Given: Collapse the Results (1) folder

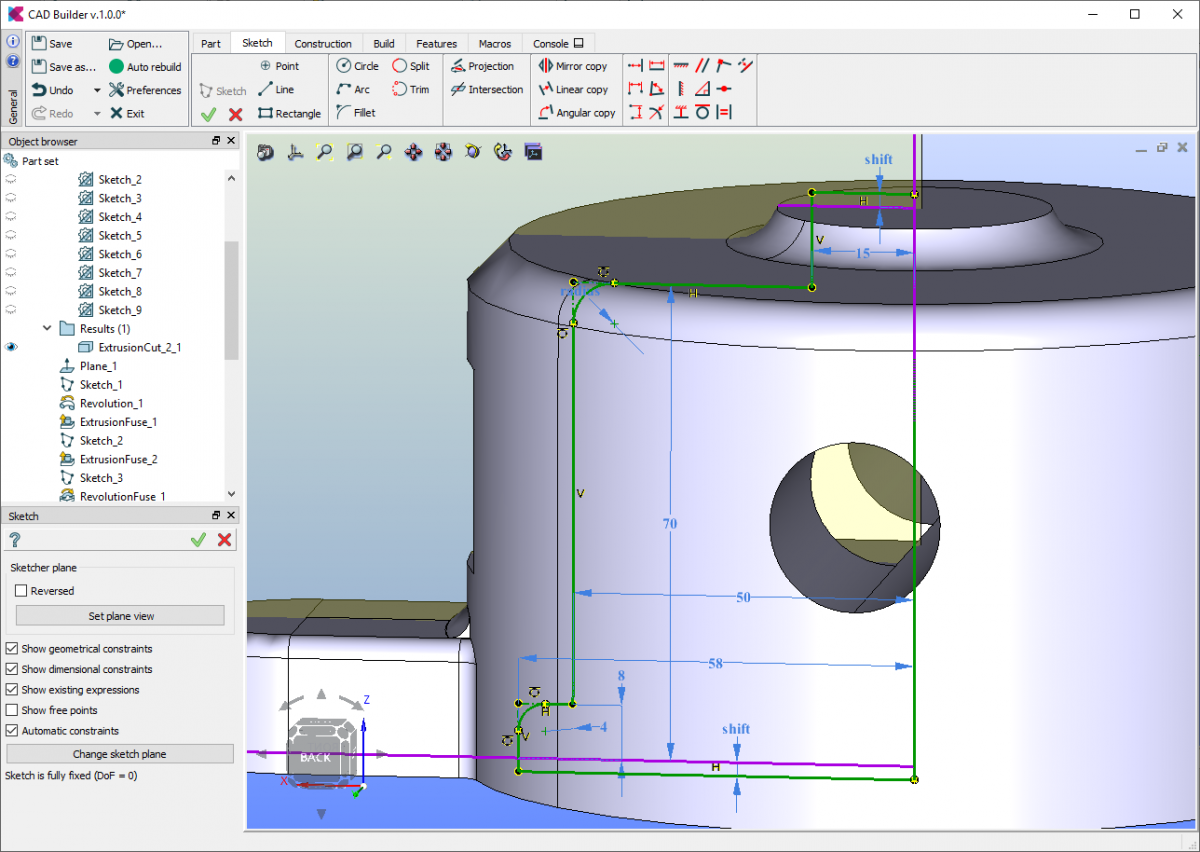Looking at the screenshot, I should [x=47, y=329].
